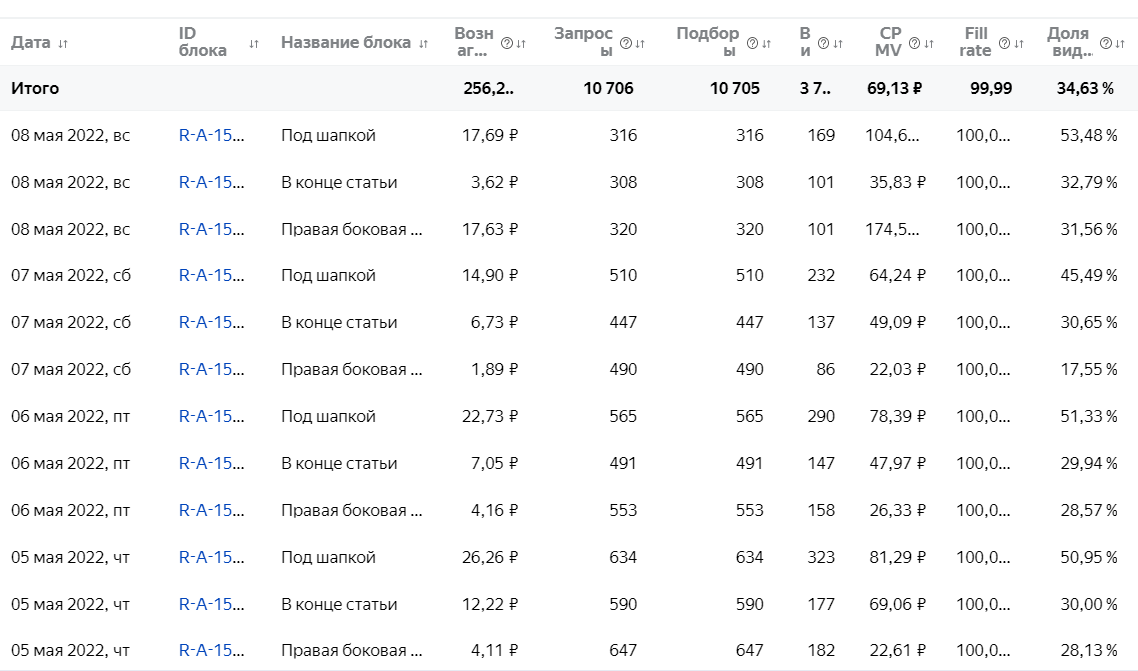Sort by CPMV column arrows

pos(929,43)
